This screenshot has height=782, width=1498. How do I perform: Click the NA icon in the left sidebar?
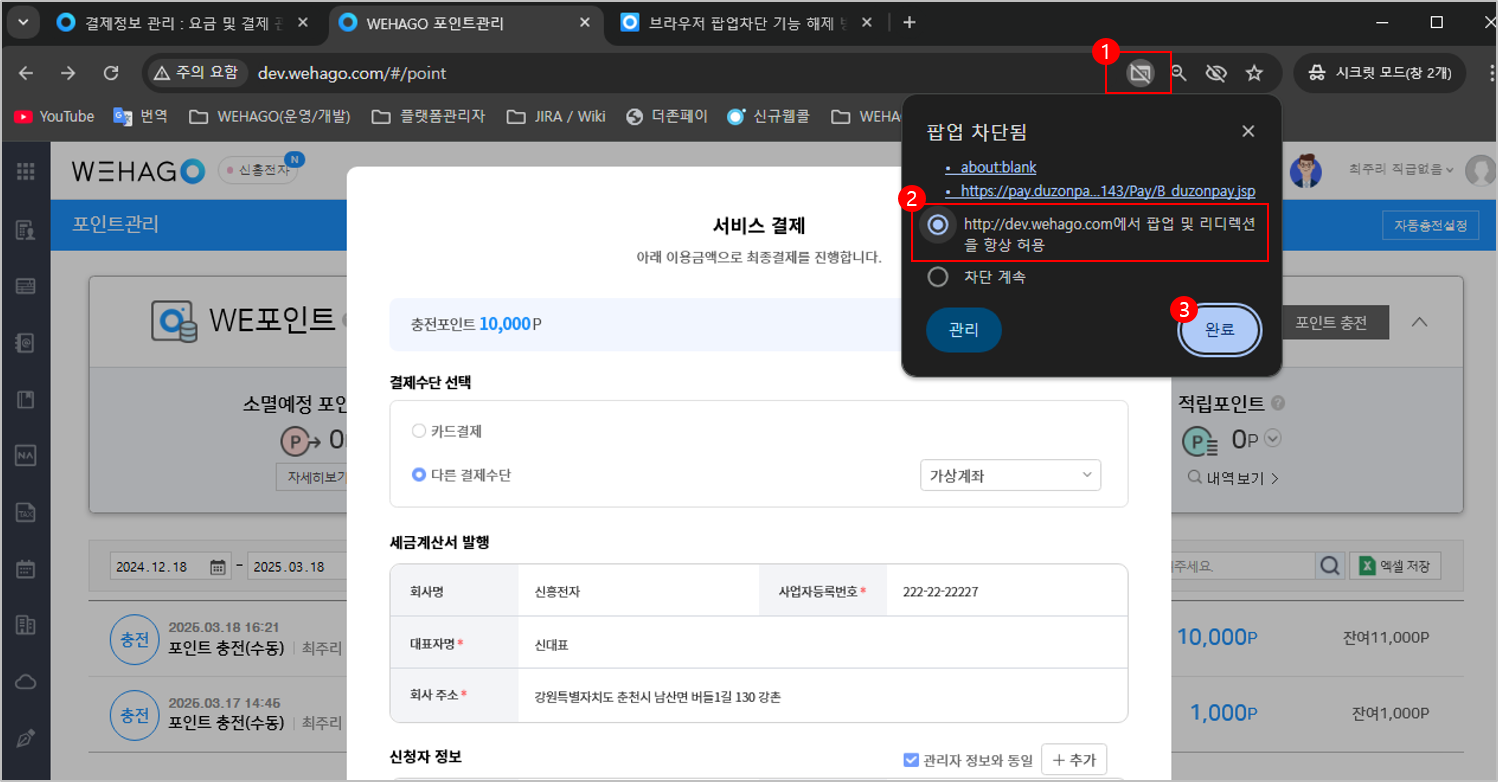(x=26, y=456)
